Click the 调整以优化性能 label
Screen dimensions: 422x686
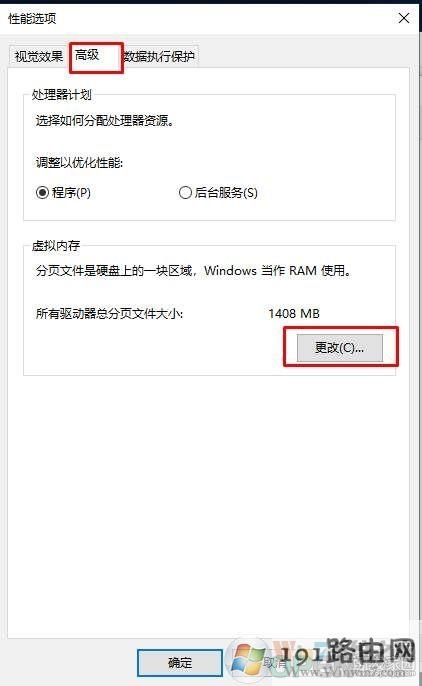tap(79, 163)
